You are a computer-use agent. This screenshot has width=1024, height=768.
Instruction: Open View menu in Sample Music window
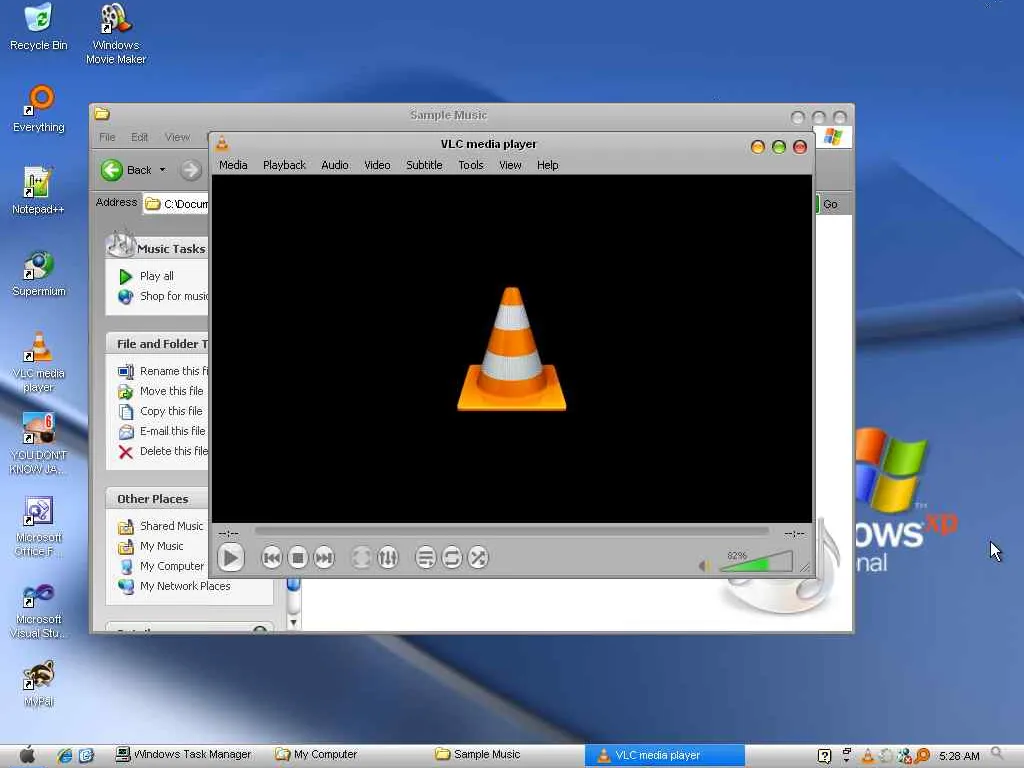point(177,137)
